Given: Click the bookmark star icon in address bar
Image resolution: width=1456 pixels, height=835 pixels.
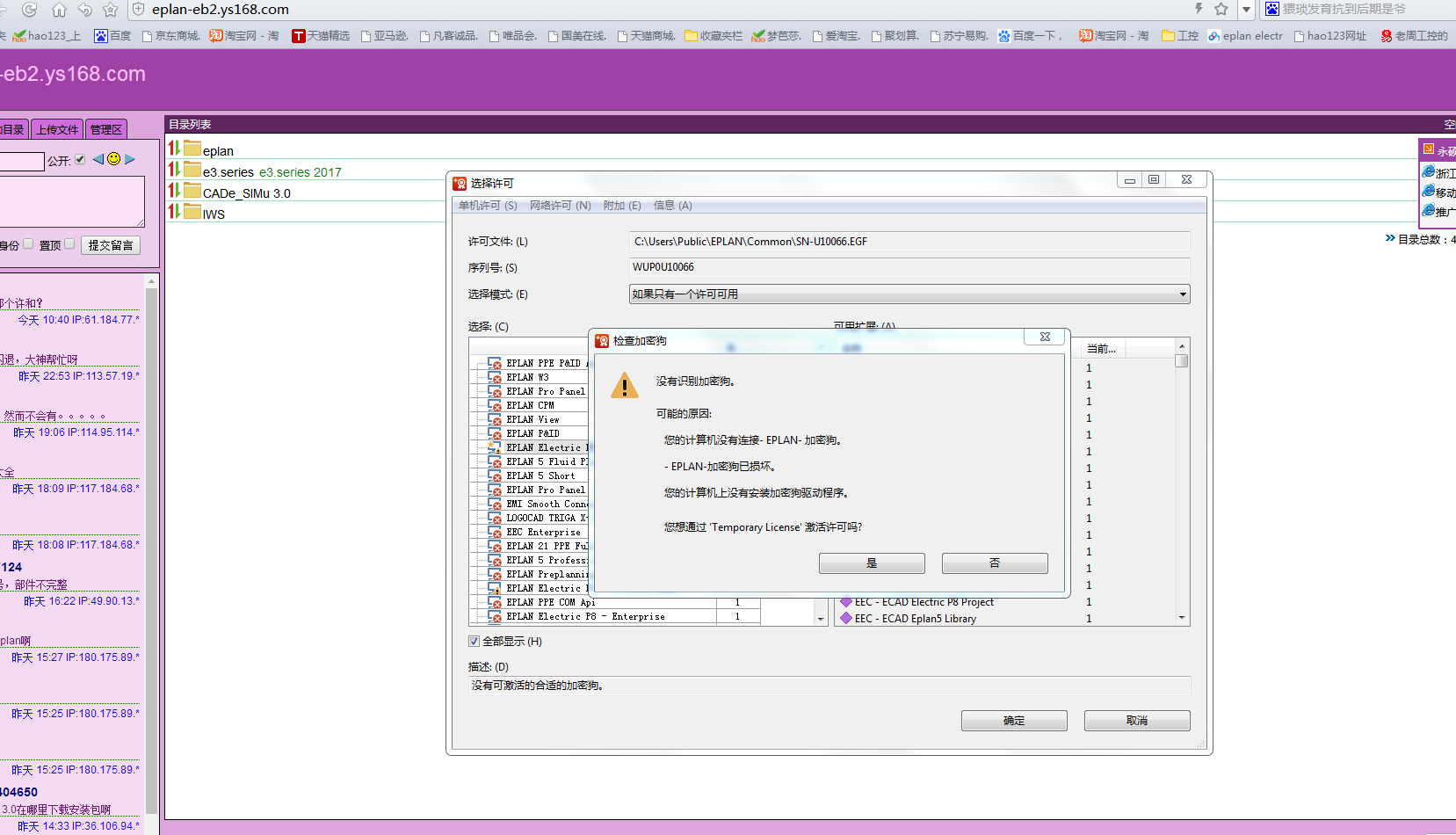Looking at the screenshot, I should [x=1221, y=9].
